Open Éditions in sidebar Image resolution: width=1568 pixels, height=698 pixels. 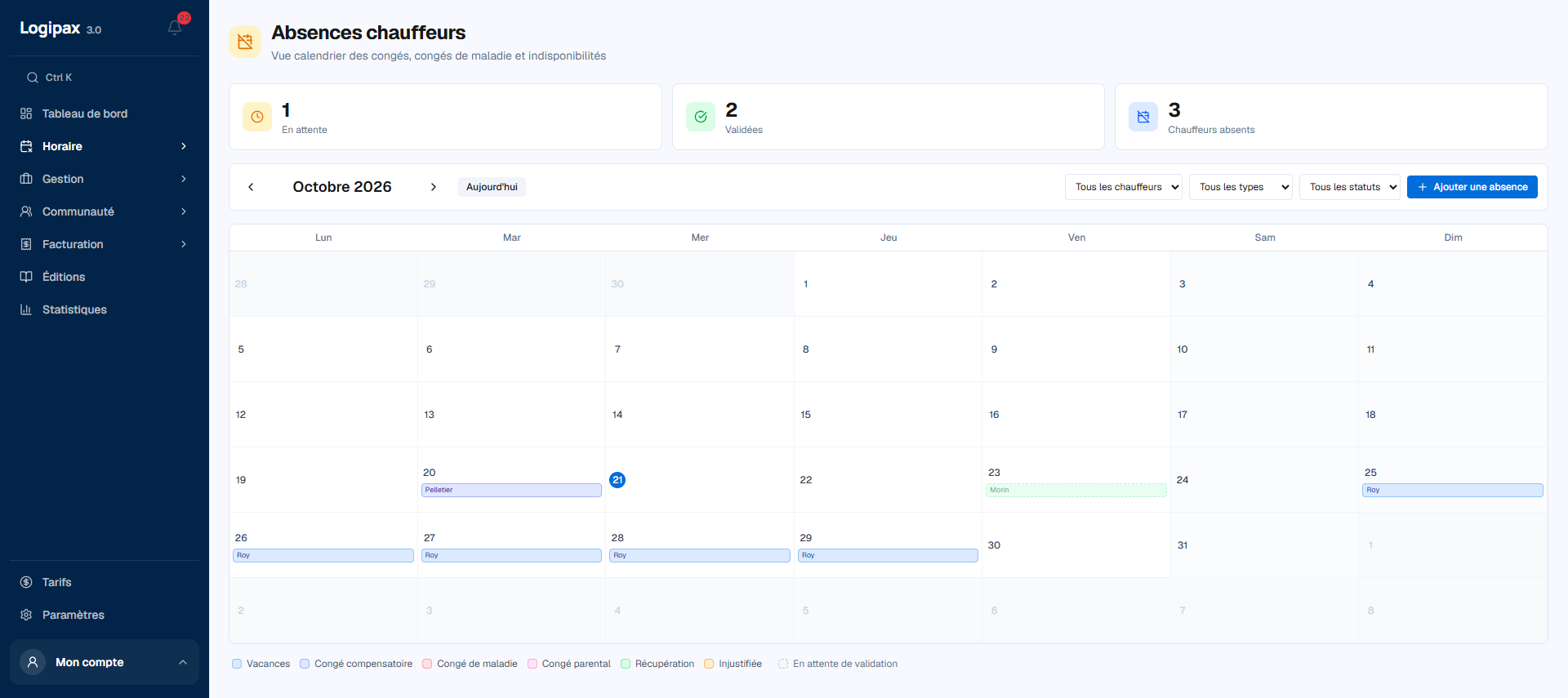pos(105,277)
